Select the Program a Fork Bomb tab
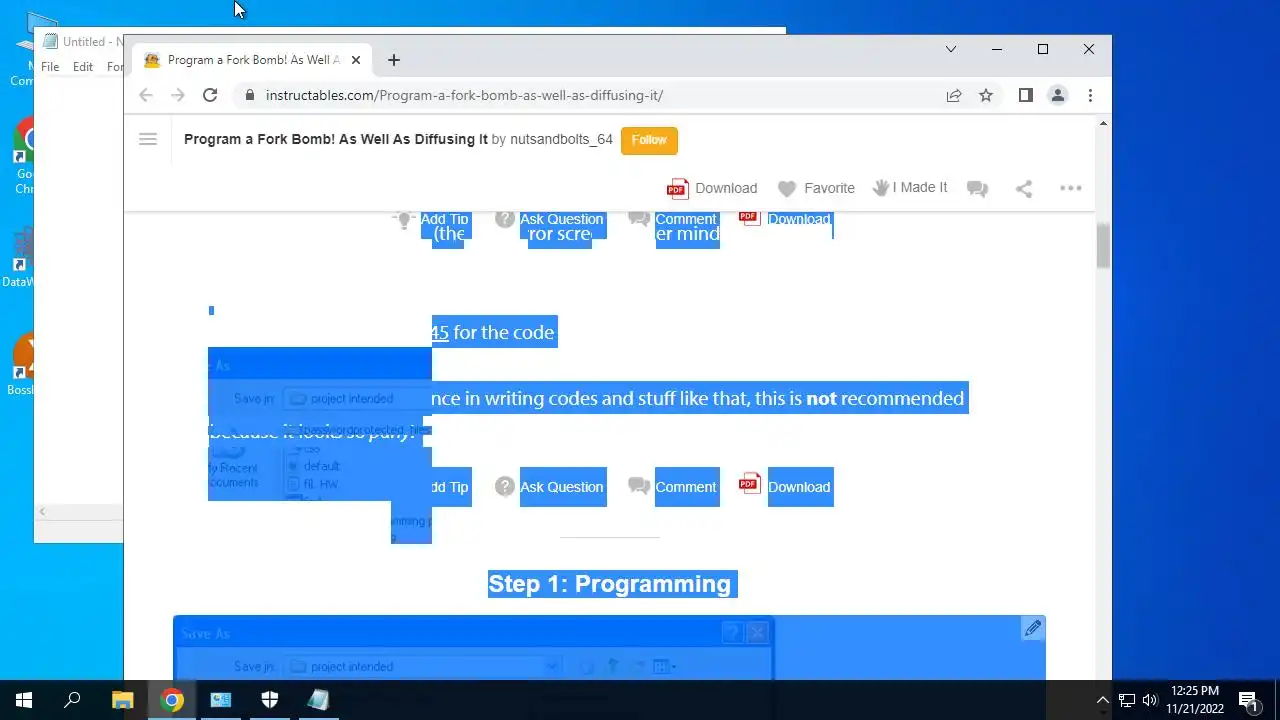This screenshot has height=720, width=1280. pyautogui.click(x=252, y=60)
